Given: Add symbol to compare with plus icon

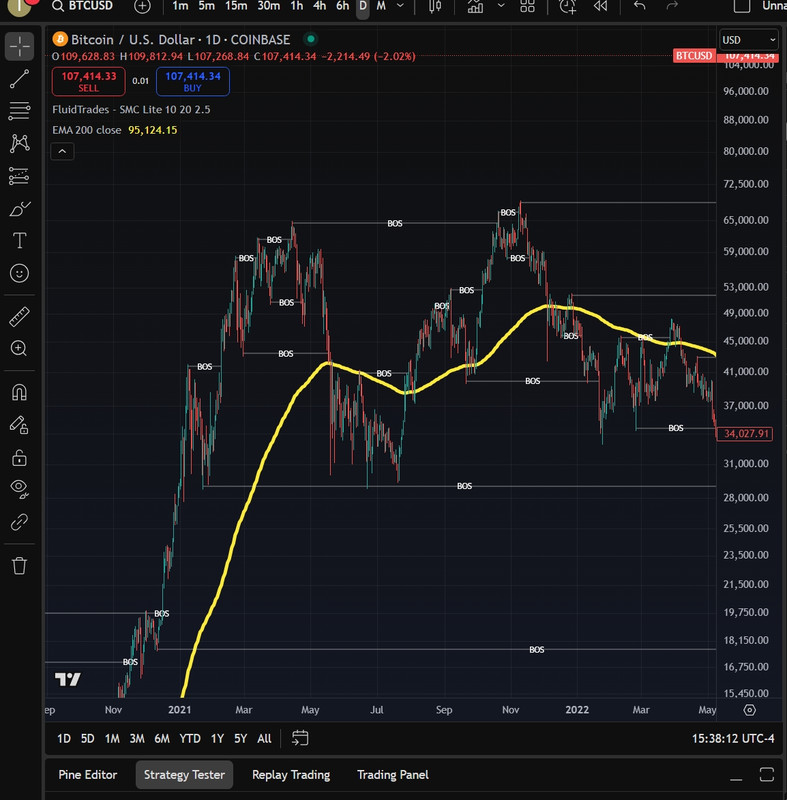Looking at the screenshot, I should (x=142, y=6).
